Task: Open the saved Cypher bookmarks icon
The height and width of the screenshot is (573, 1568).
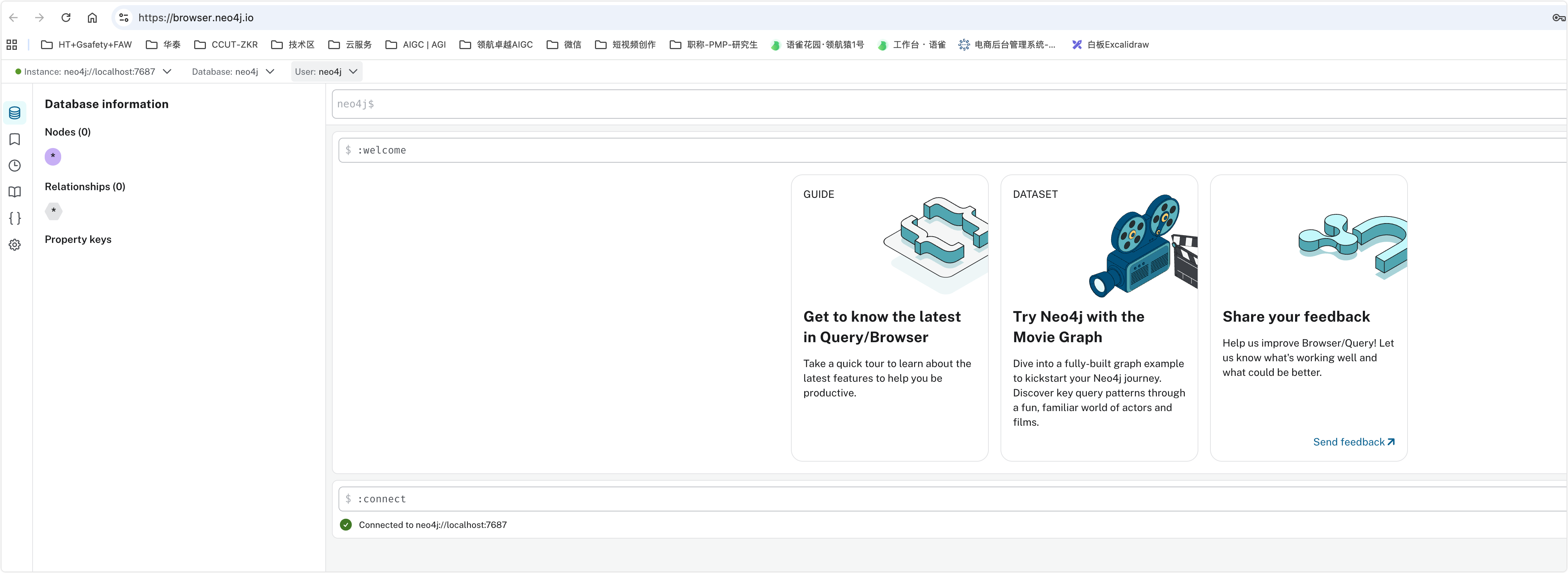Action: 15,140
